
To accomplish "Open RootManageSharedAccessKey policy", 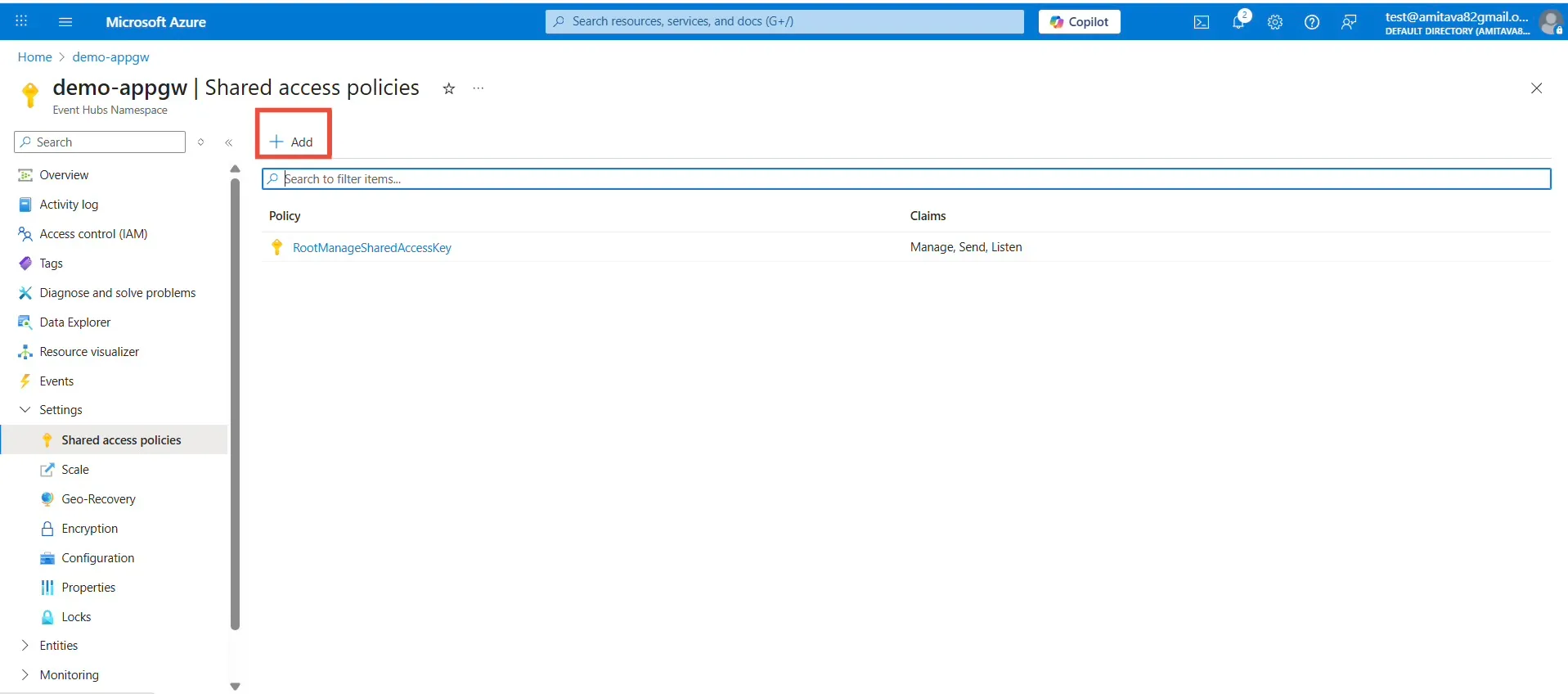I will point(372,248).
